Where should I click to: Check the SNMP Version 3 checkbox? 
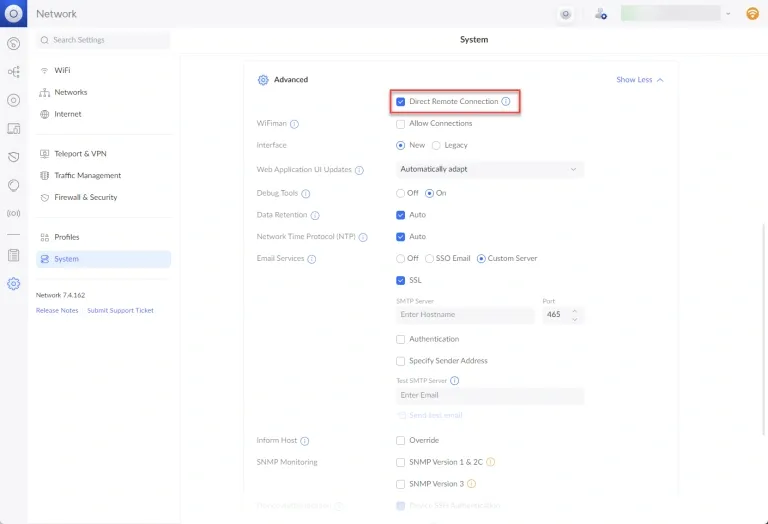click(401, 484)
